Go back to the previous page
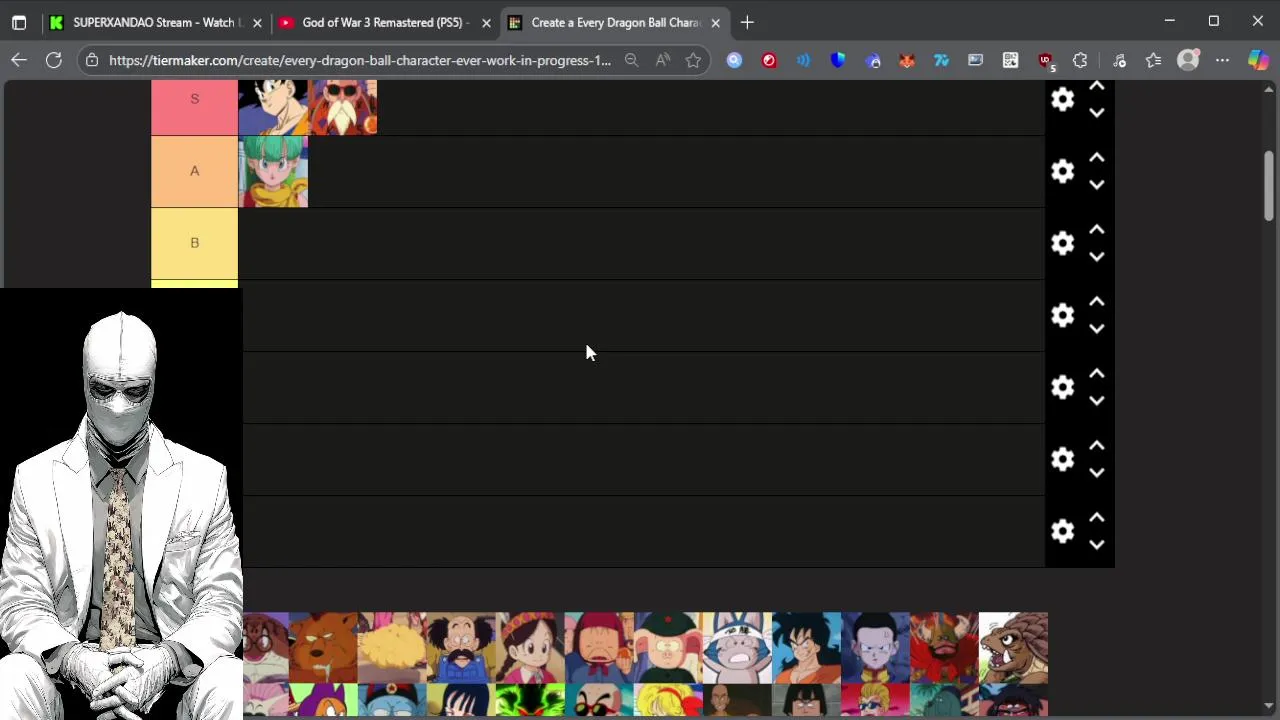This screenshot has width=1280, height=720. (19, 60)
